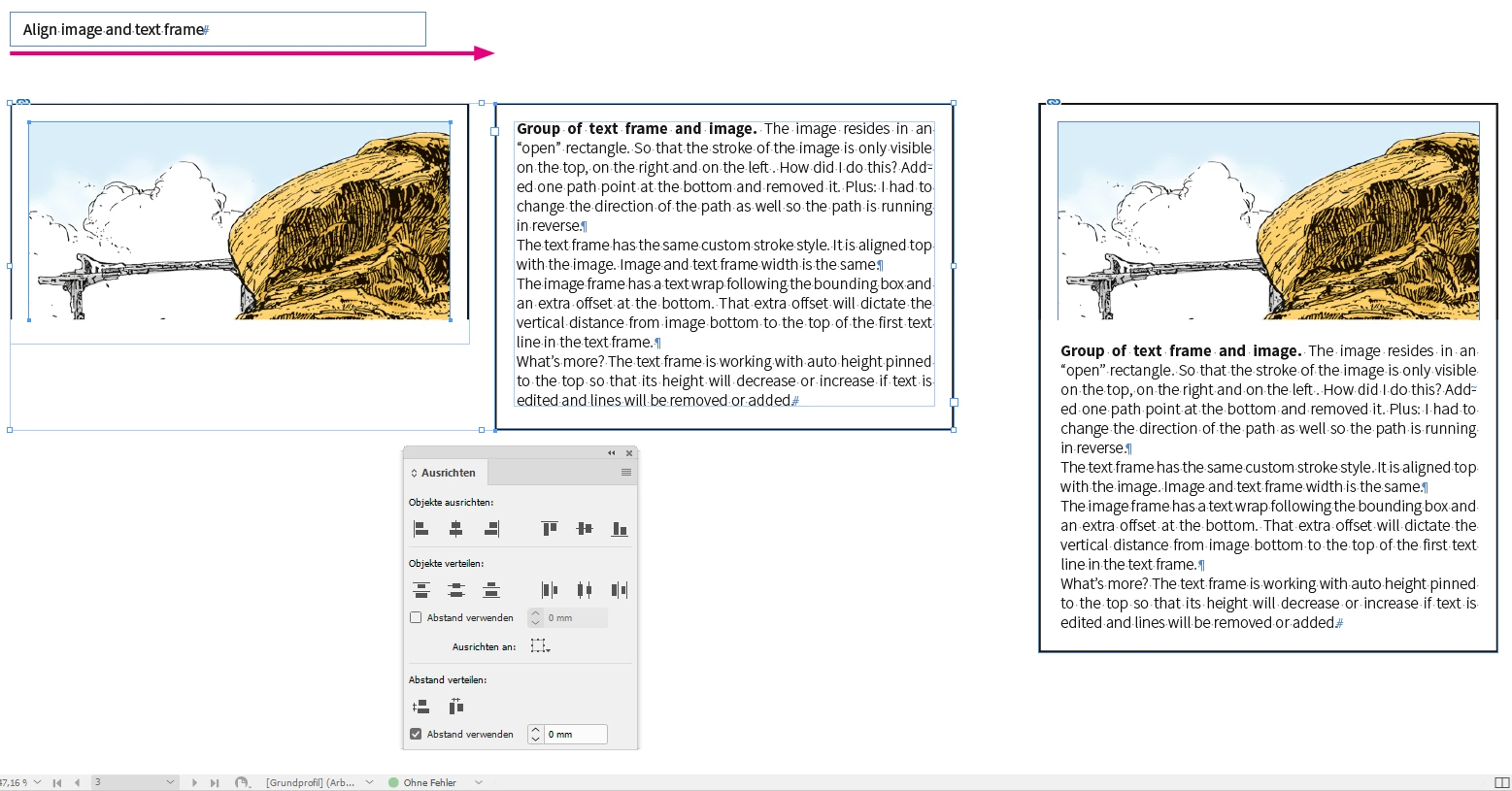
Task: Go to the last page
Action: coord(215,782)
